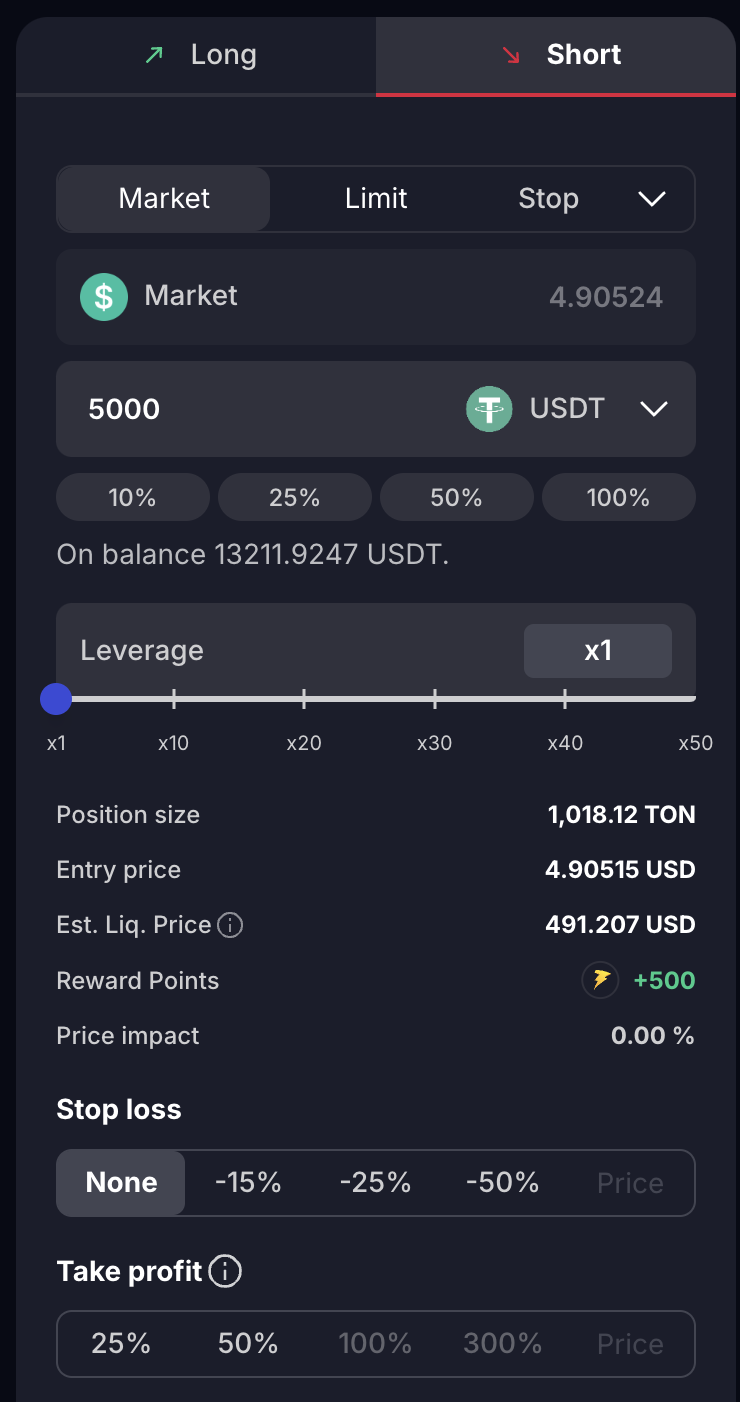Click the 100% balance button
Screen dimensions: 740x1402
(x=618, y=498)
